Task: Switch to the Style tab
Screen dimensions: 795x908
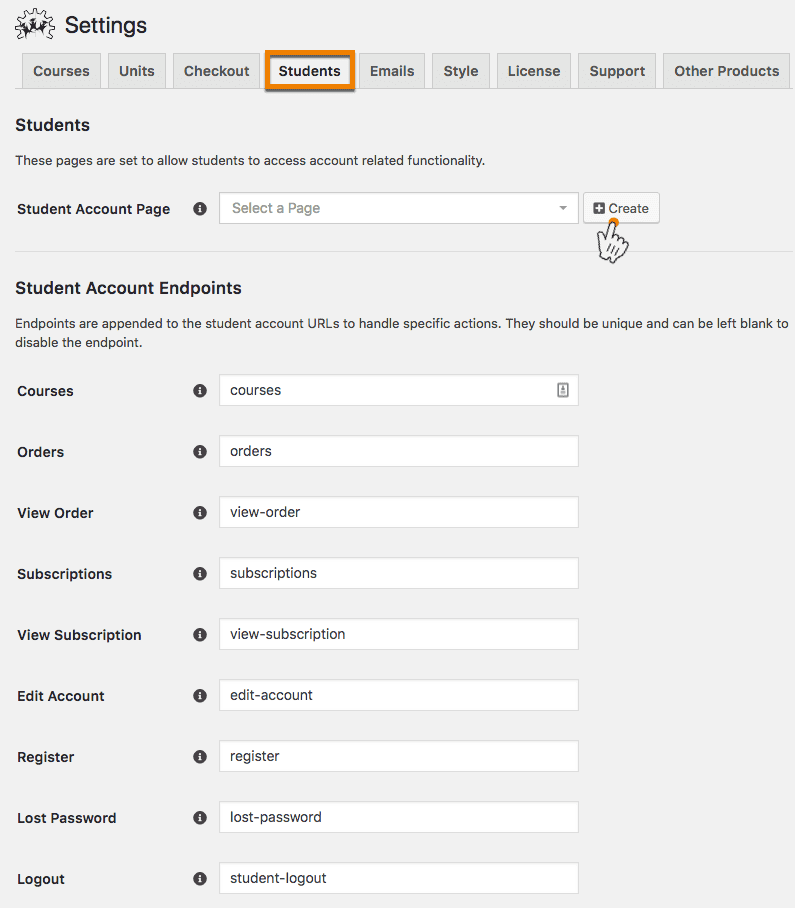Action: [x=461, y=71]
